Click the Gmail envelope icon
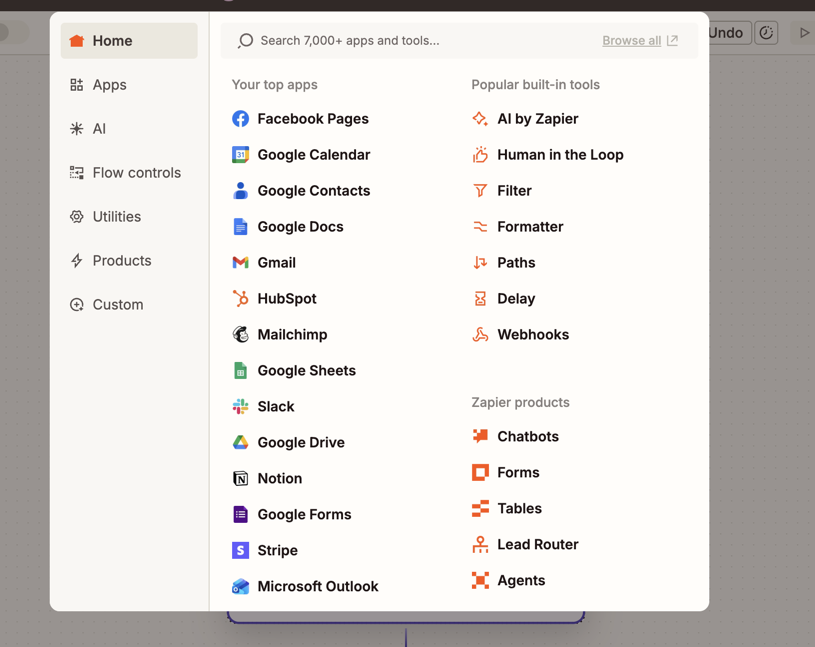Image resolution: width=815 pixels, height=647 pixels. (x=240, y=262)
